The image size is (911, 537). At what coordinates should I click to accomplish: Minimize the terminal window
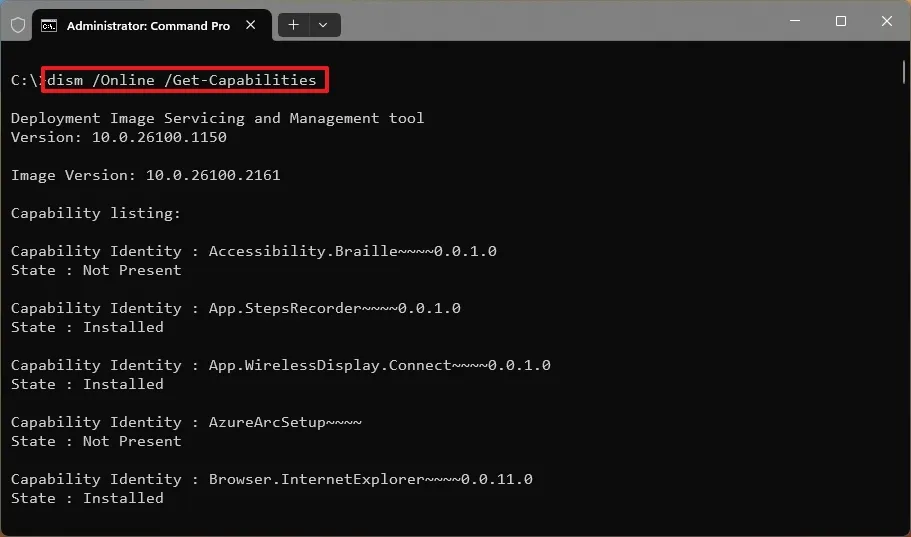point(795,21)
